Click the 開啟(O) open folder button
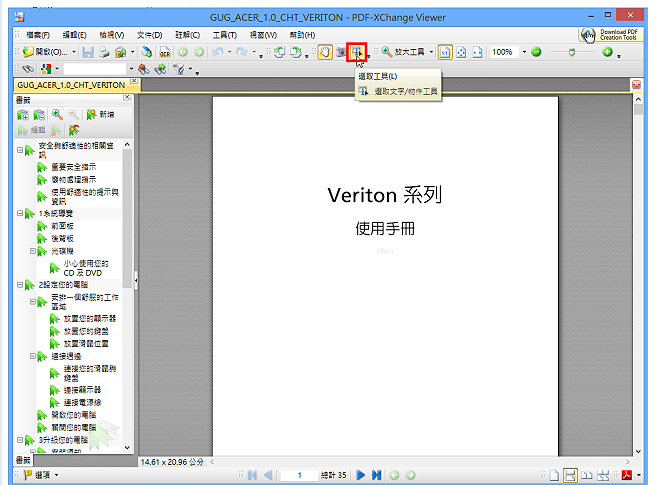 pyautogui.click(x=45, y=52)
